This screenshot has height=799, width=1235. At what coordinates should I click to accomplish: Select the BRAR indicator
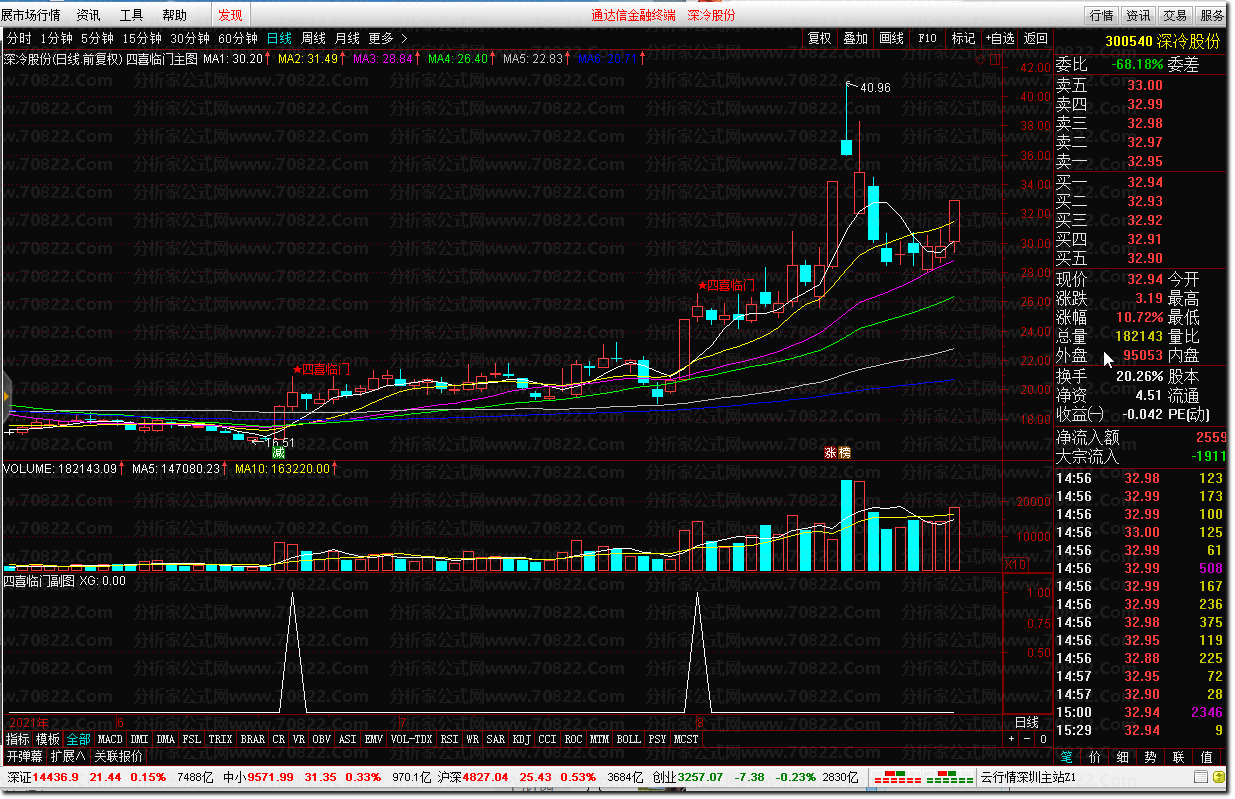click(253, 739)
